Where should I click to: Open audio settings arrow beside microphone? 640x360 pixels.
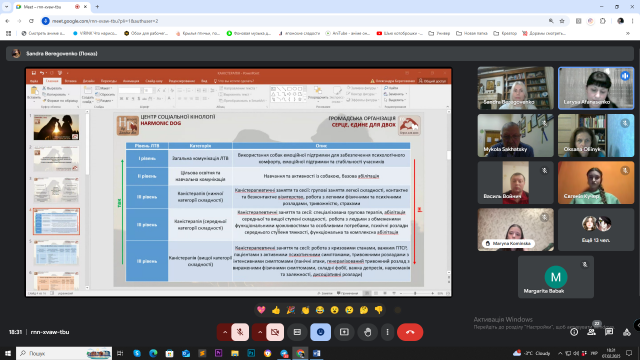(224, 332)
